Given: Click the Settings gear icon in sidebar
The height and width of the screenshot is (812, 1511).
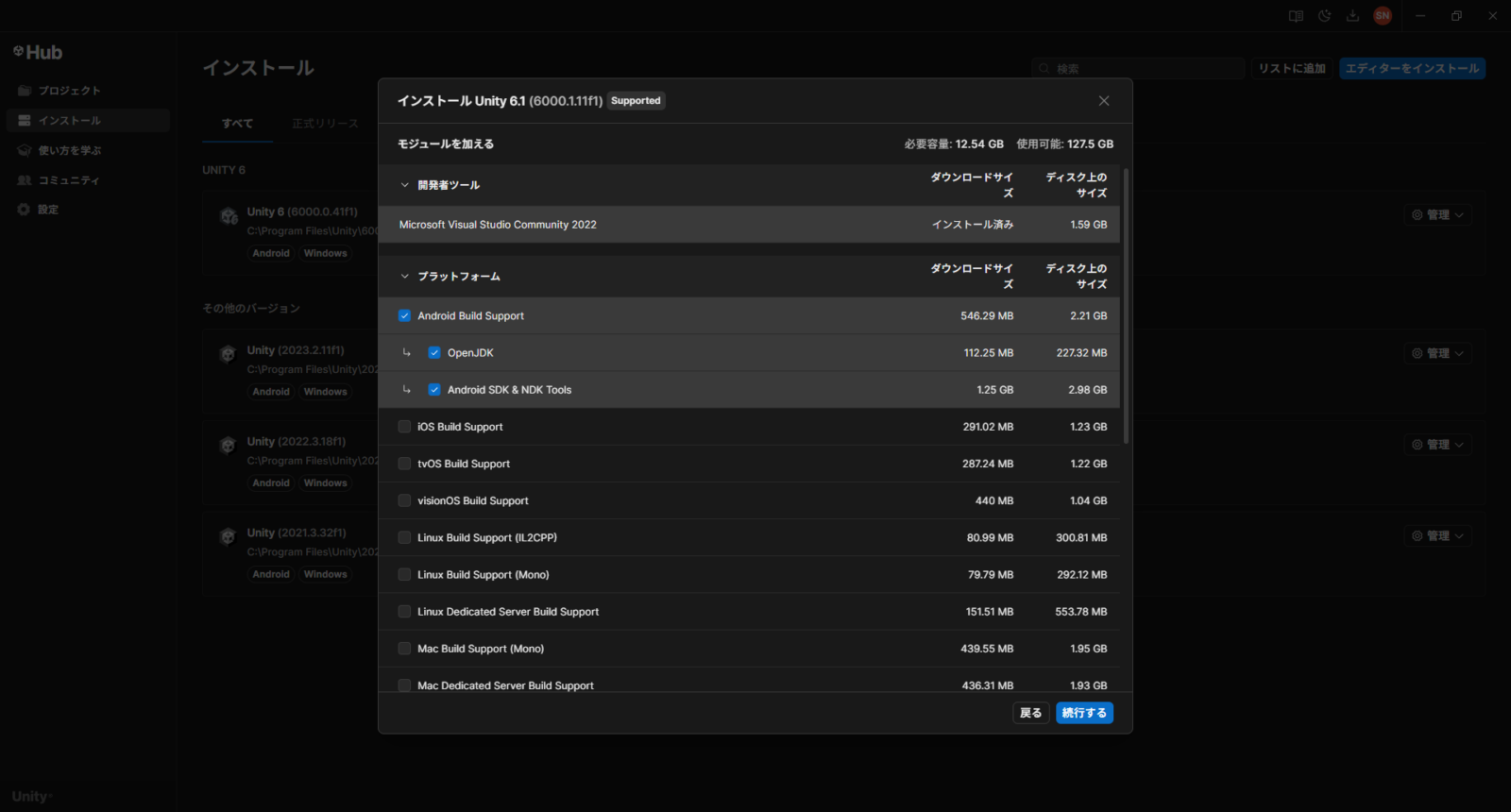Looking at the screenshot, I should click(24, 210).
